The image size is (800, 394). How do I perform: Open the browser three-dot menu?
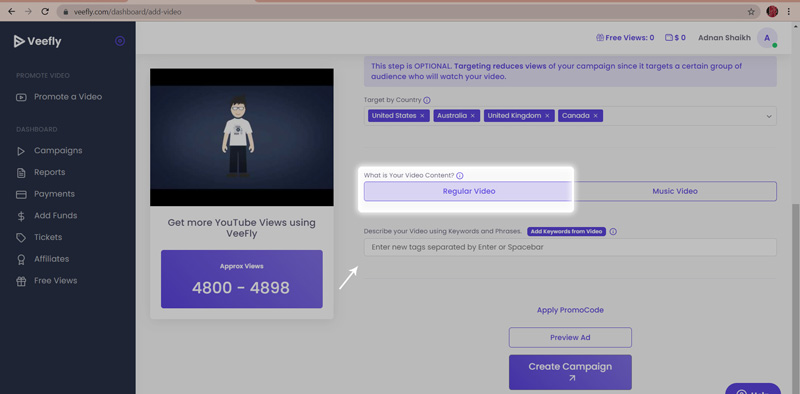click(x=788, y=12)
